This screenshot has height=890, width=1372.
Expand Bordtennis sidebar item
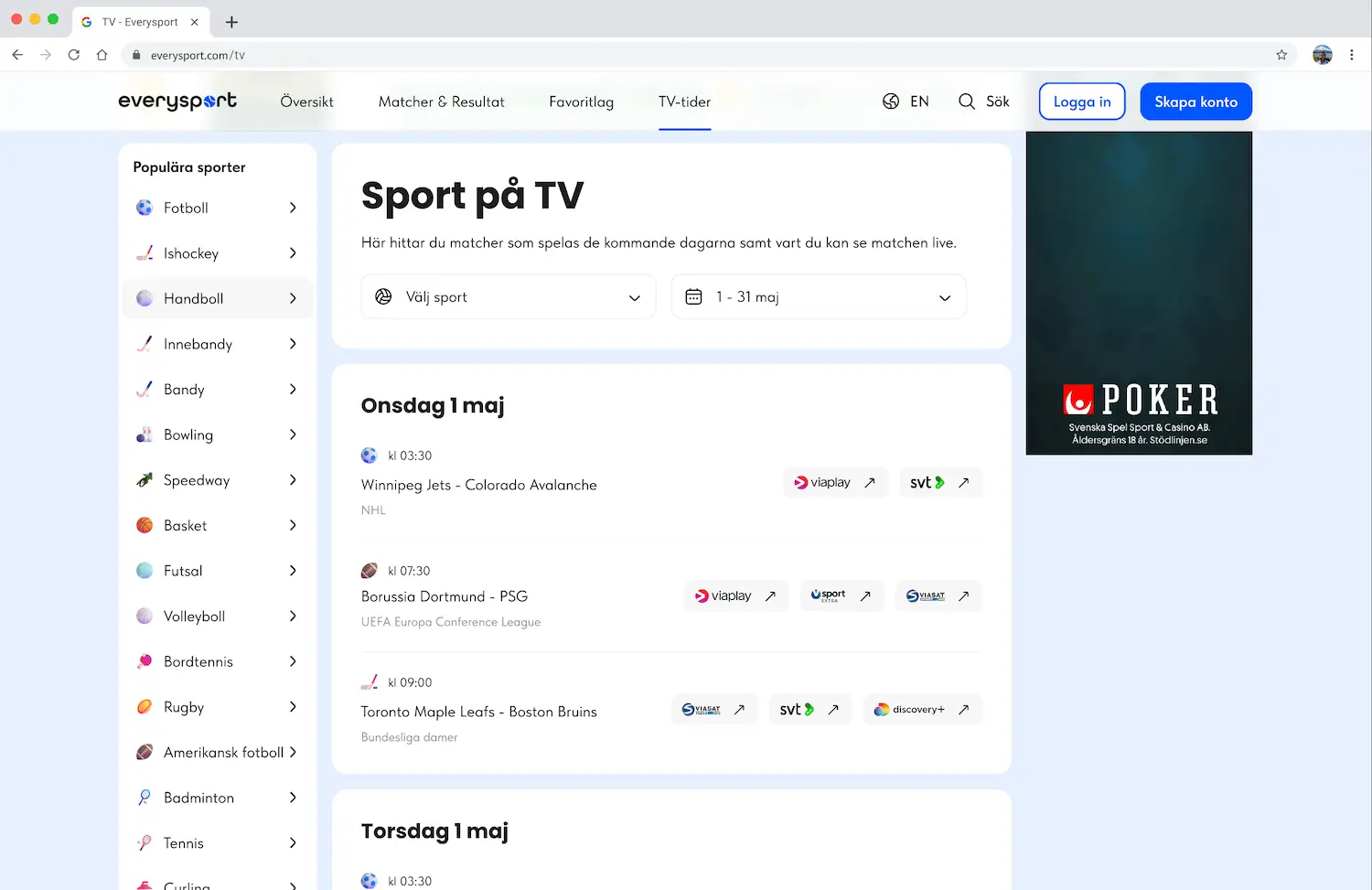pos(218,661)
